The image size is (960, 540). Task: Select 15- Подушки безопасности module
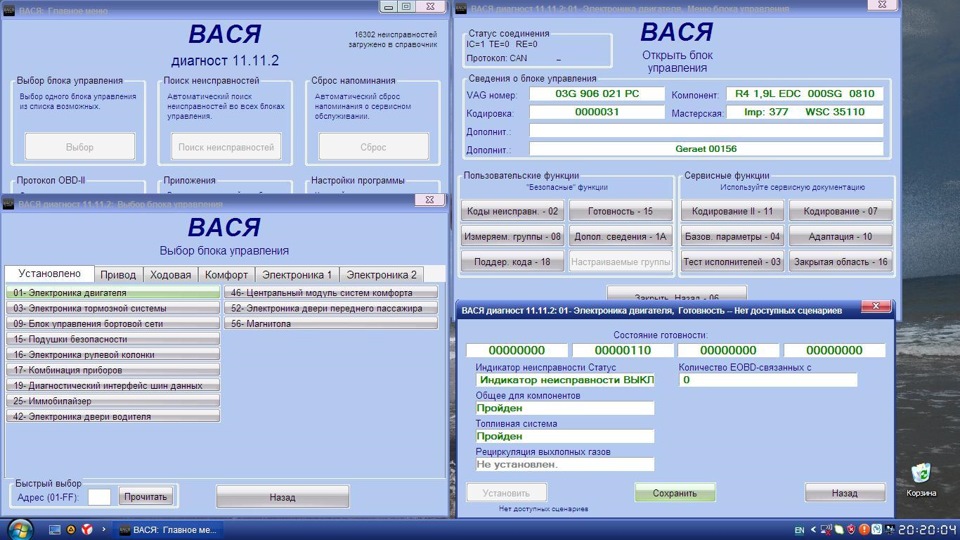pos(113,339)
